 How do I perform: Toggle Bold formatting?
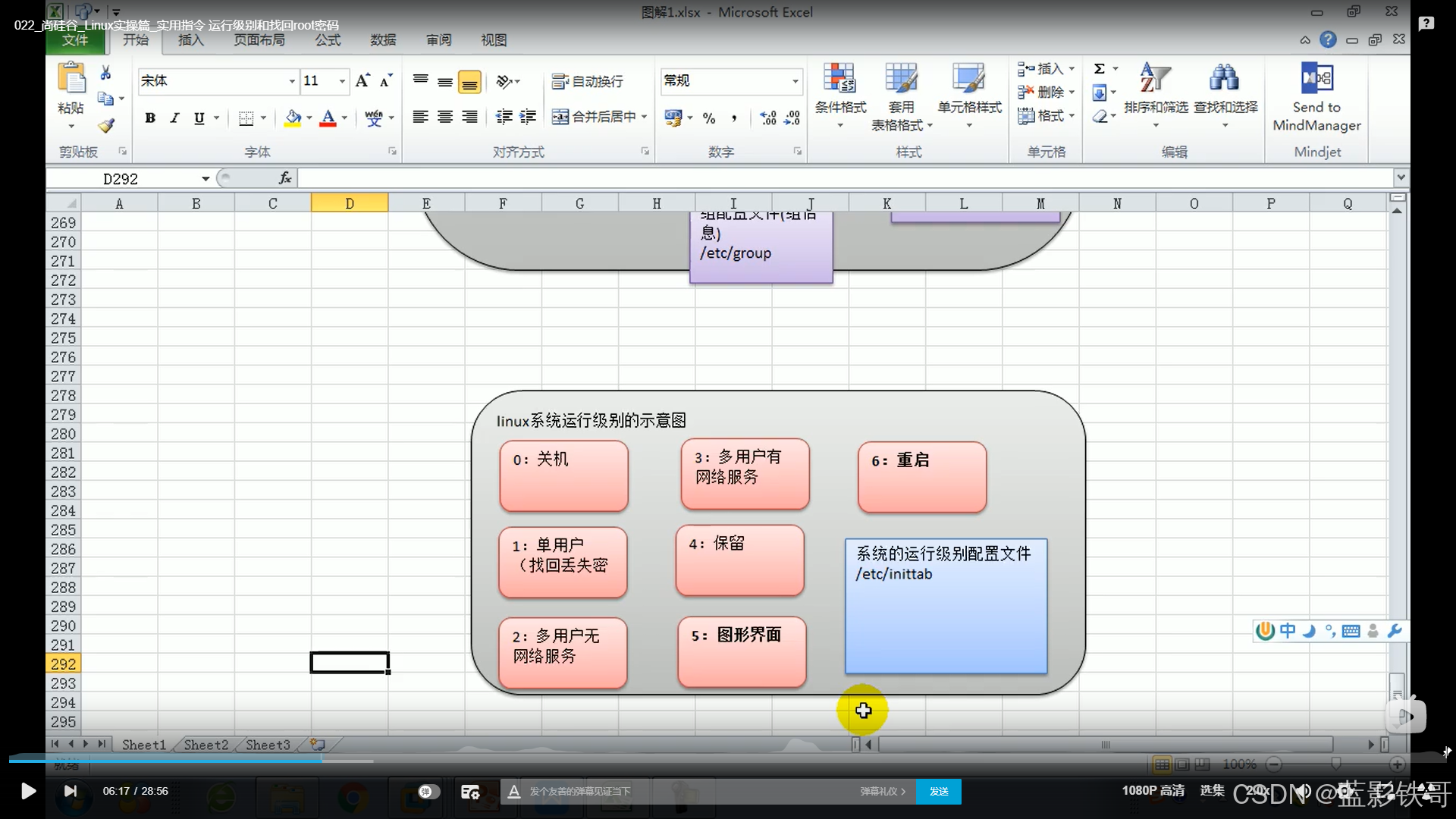pyautogui.click(x=150, y=118)
